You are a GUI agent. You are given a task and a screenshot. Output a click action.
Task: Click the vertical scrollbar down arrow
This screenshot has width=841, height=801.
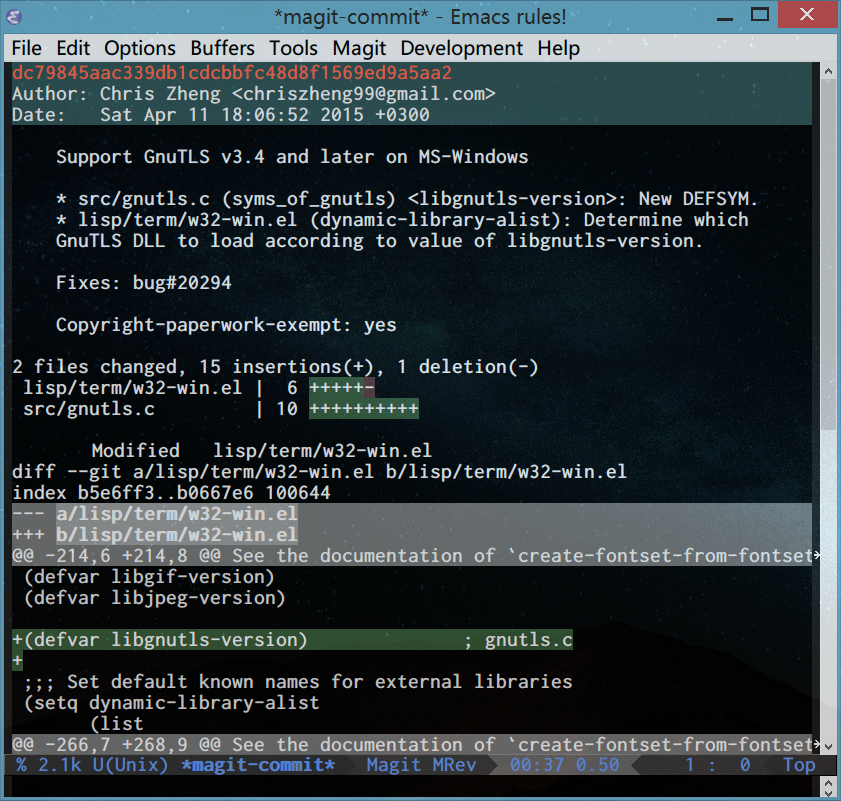828,746
